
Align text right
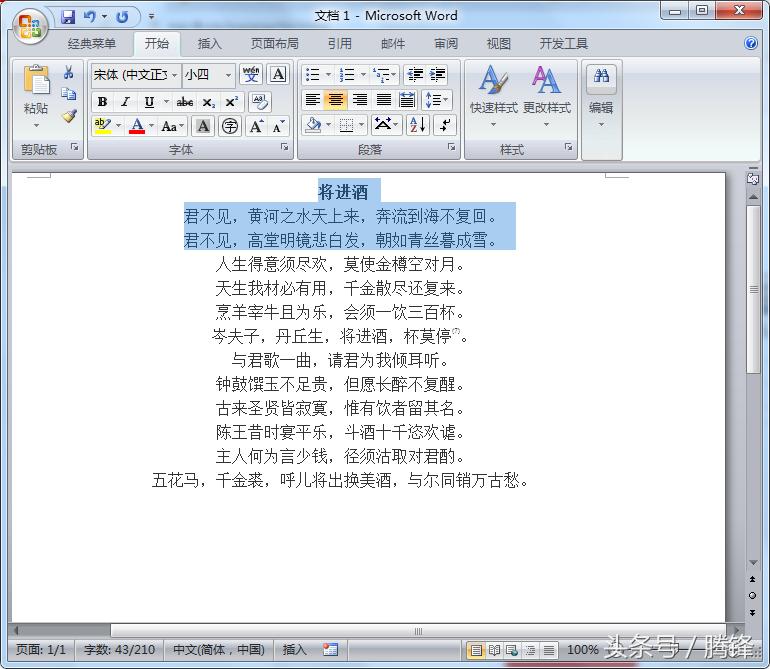360,100
